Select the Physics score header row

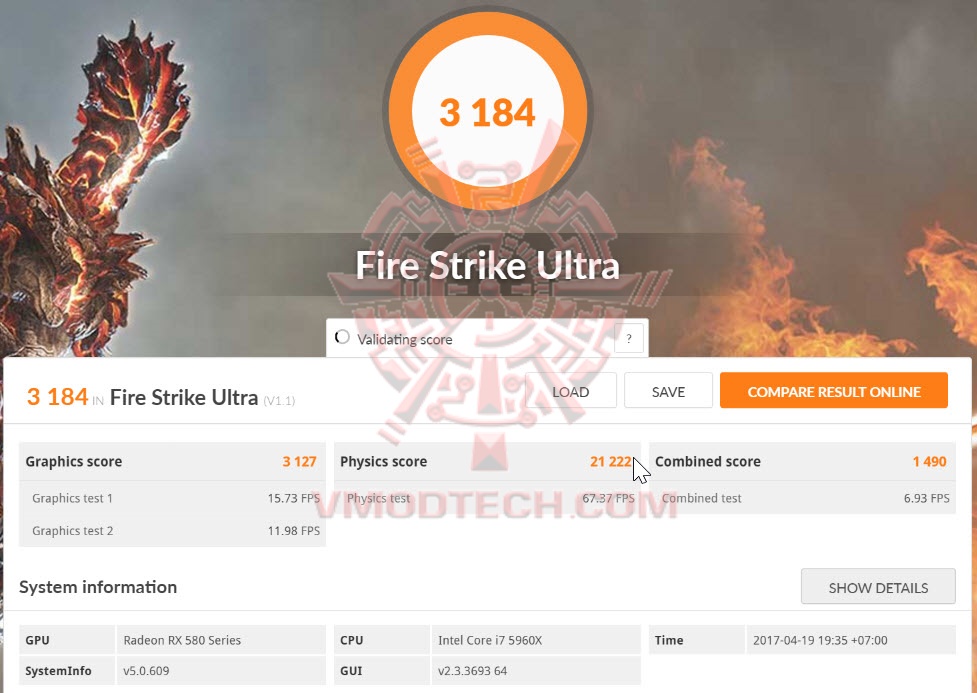click(x=487, y=462)
